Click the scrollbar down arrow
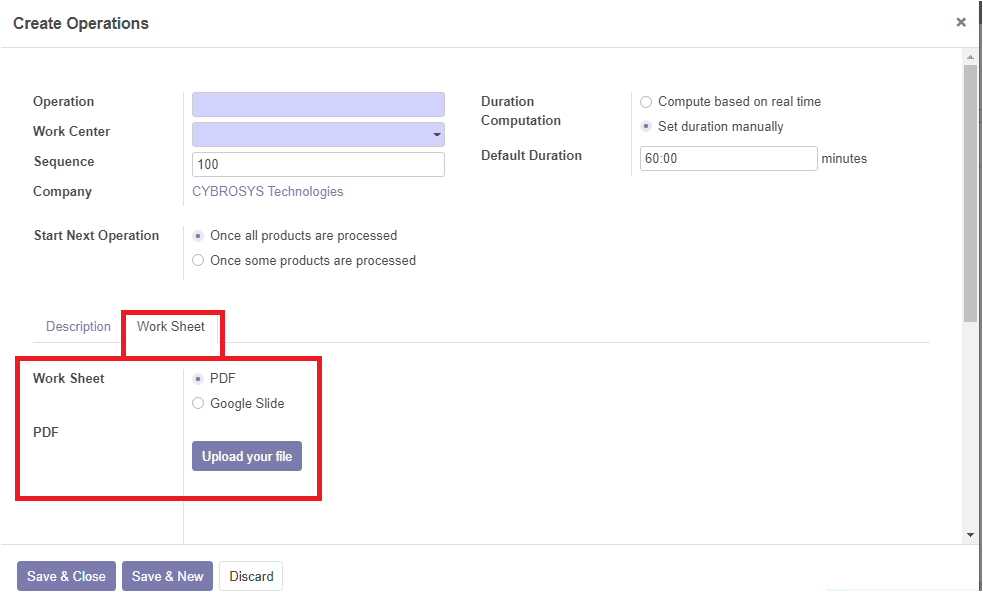 click(x=970, y=535)
